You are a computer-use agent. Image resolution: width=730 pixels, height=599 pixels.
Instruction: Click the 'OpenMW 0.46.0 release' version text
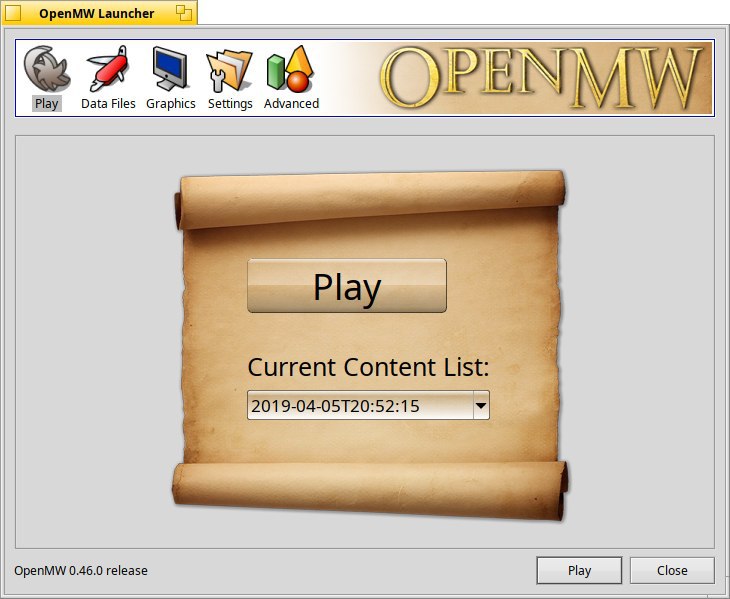coord(81,571)
